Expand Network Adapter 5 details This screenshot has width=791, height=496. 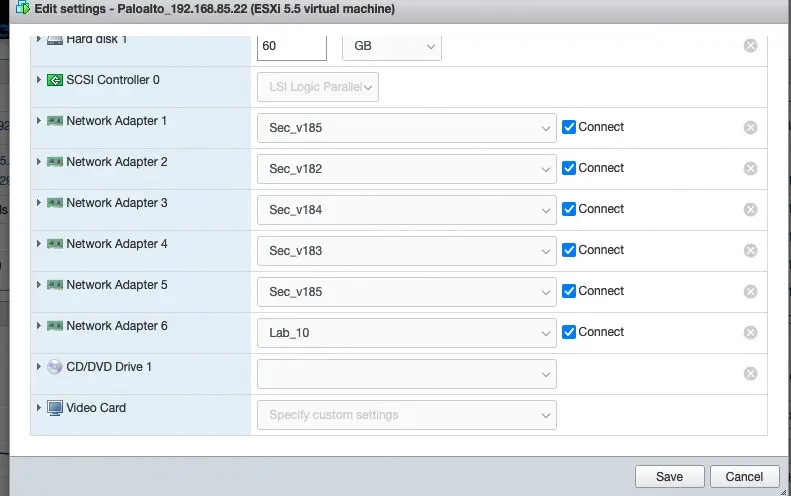[x=39, y=285]
